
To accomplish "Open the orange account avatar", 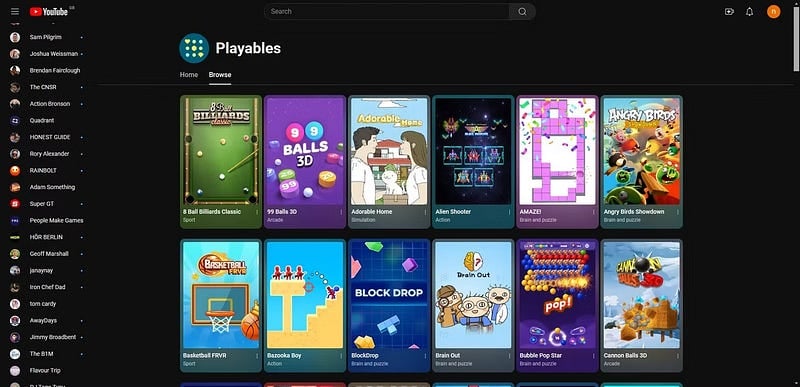I will point(773,12).
